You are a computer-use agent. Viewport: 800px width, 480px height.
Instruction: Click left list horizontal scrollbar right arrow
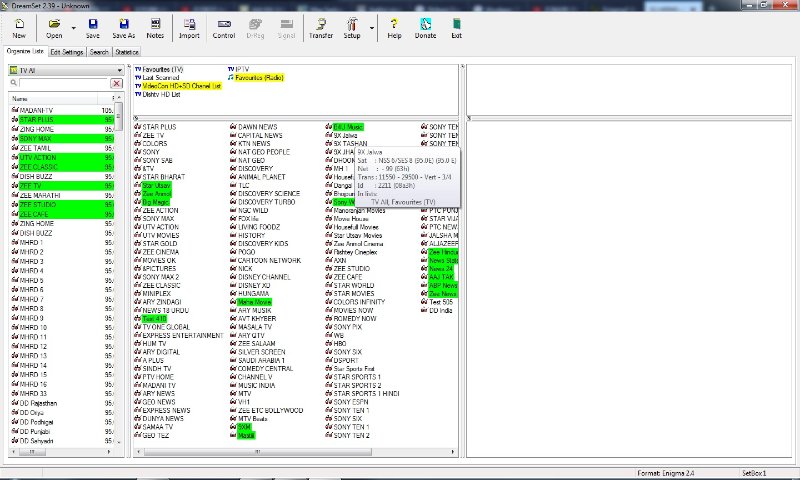point(109,452)
